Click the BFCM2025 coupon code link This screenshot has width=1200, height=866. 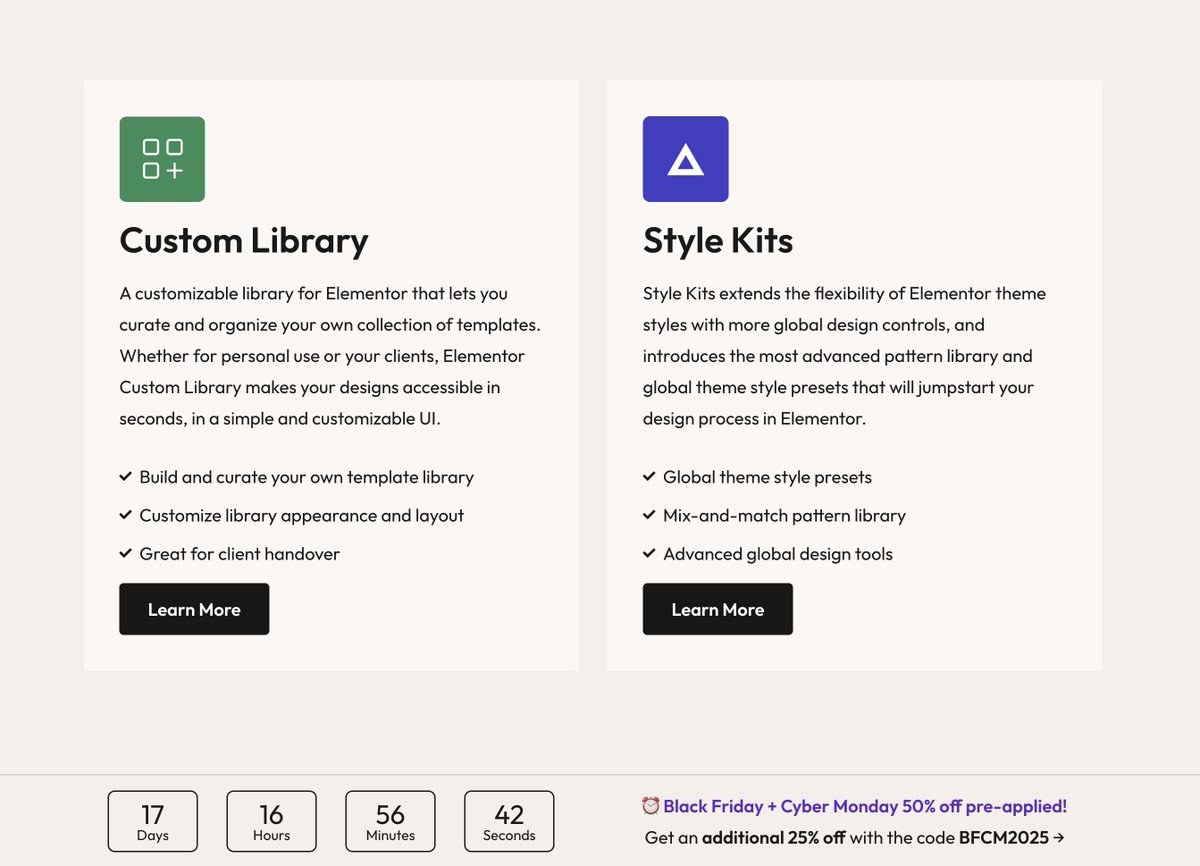point(1004,837)
